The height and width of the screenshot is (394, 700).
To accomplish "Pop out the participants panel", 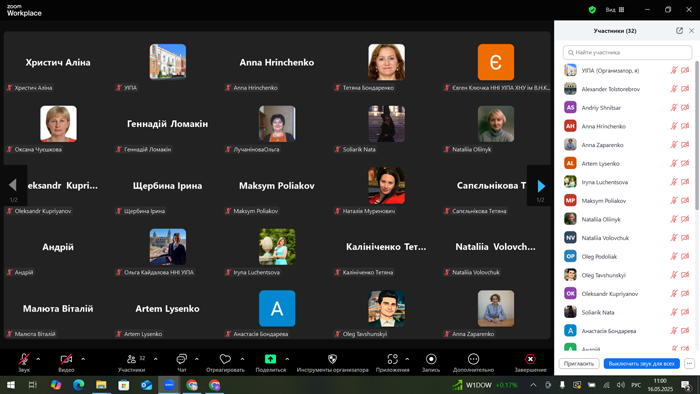I will pos(679,31).
